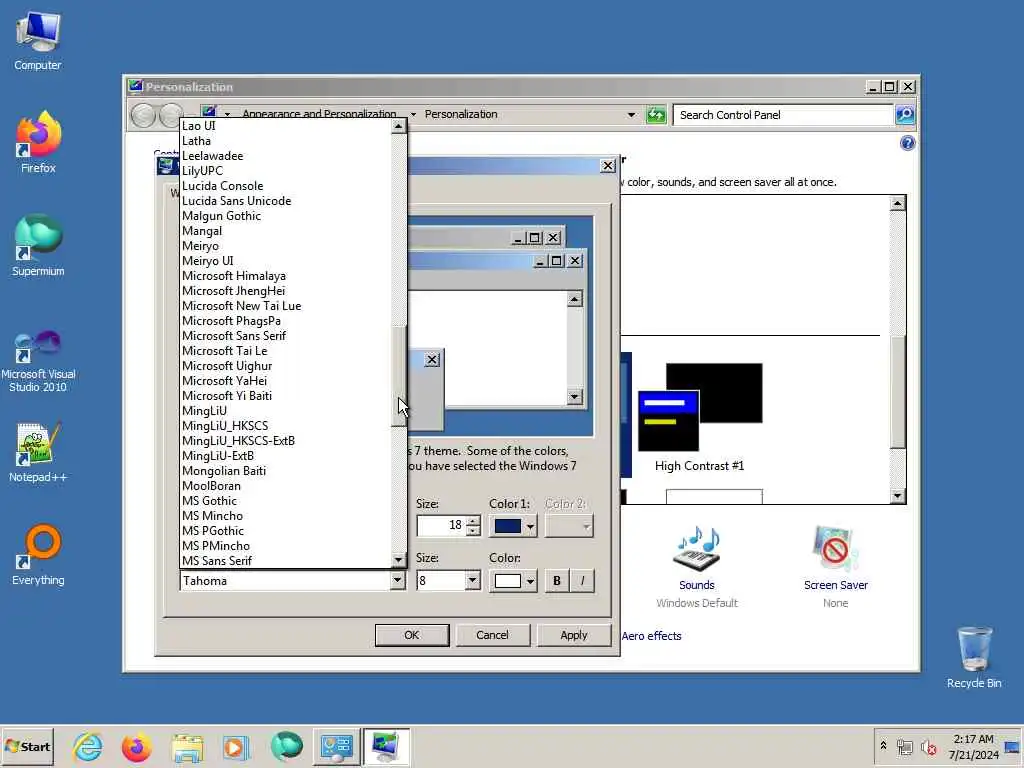The width and height of the screenshot is (1024, 768).
Task: Open Everything search desktop shortcut
Action: click(x=38, y=555)
